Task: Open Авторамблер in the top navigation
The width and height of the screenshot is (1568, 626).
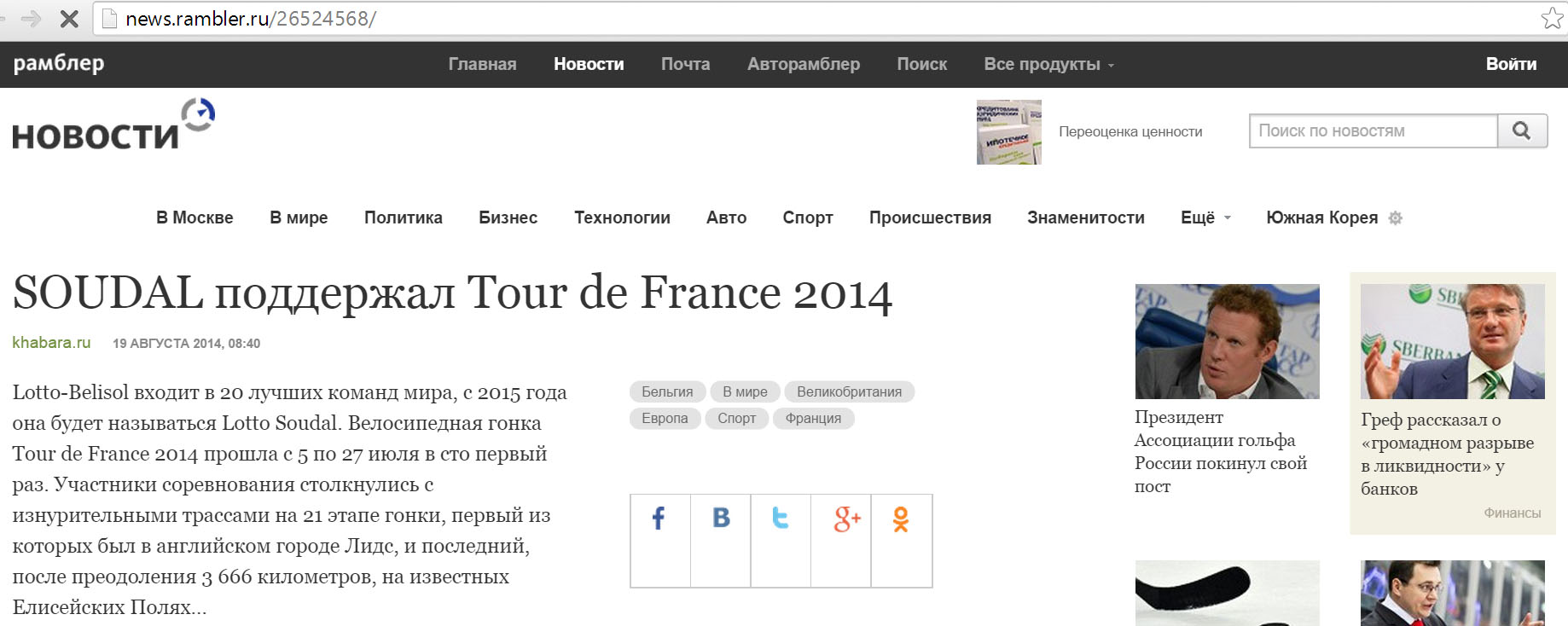Action: [804, 64]
